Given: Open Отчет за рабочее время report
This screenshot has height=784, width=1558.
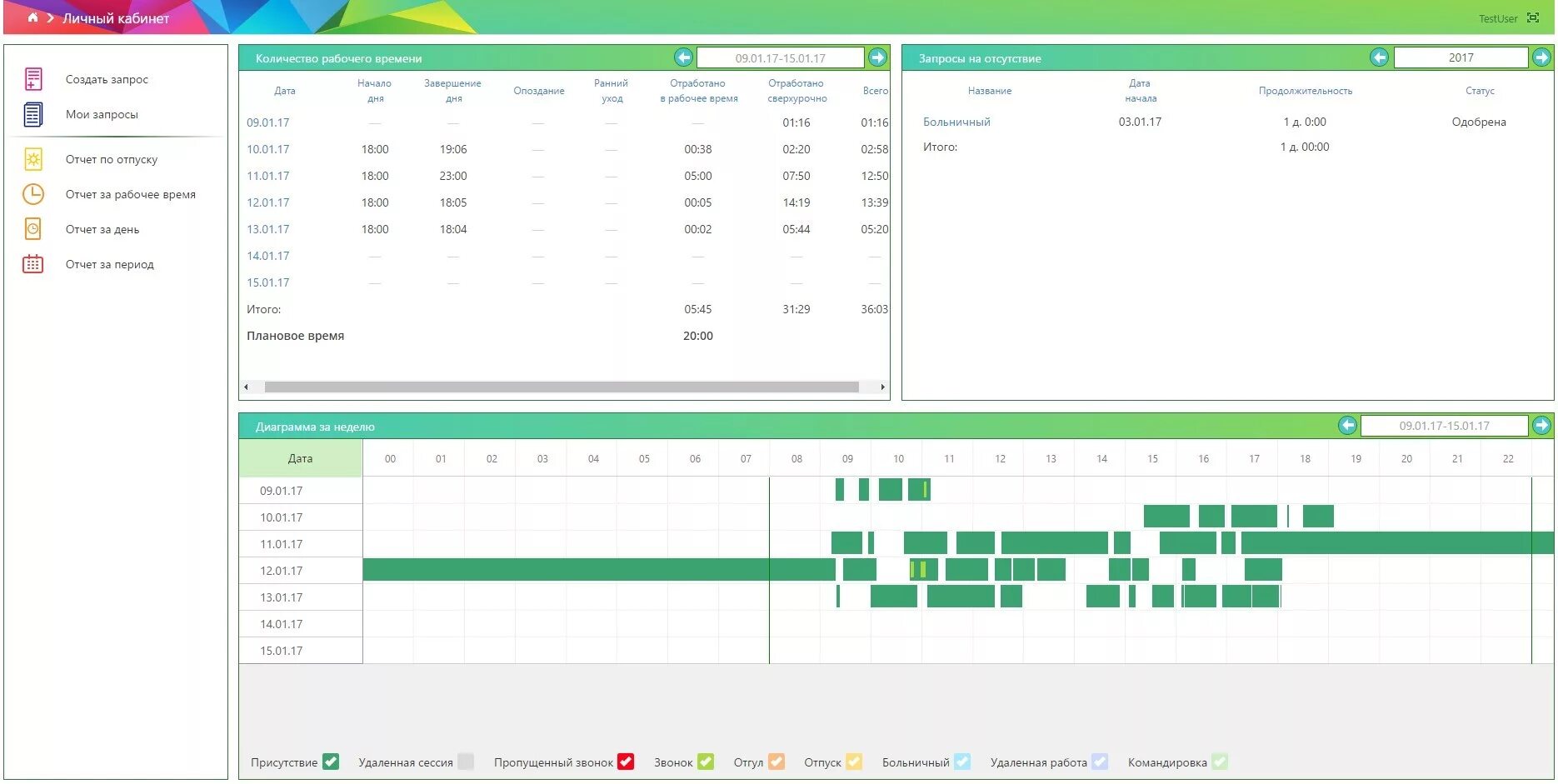Looking at the screenshot, I should (131, 194).
